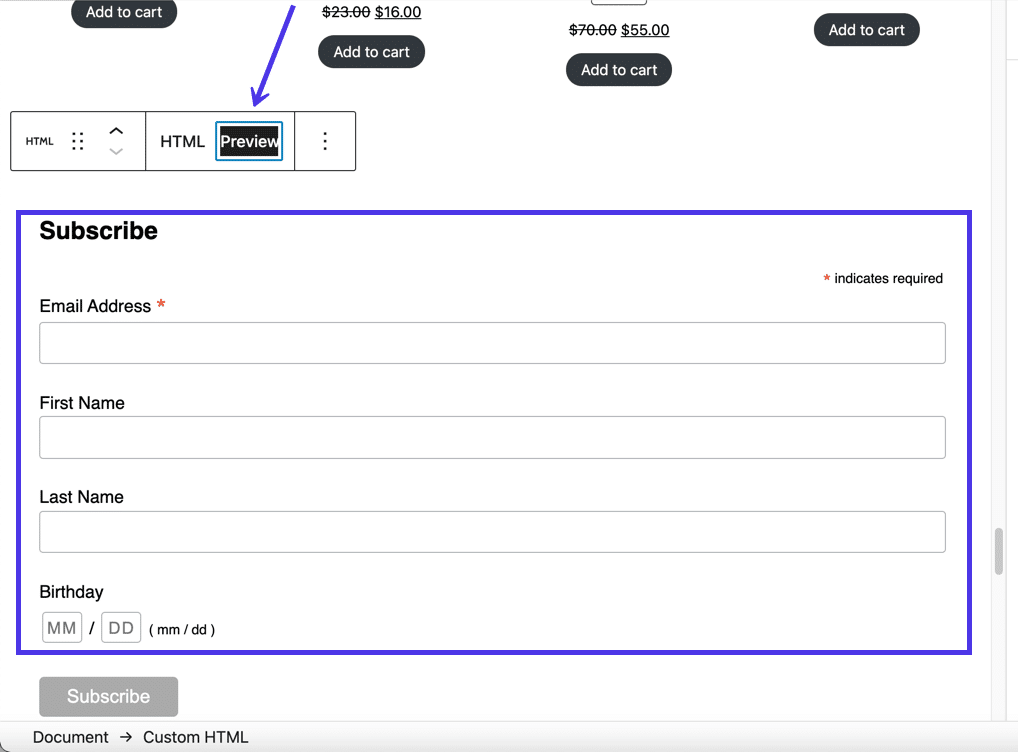The width and height of the screenshot is (1018, 752).
Task: Move block up with the up chevron
Action: pyautogui.click(x=116, y=131)
